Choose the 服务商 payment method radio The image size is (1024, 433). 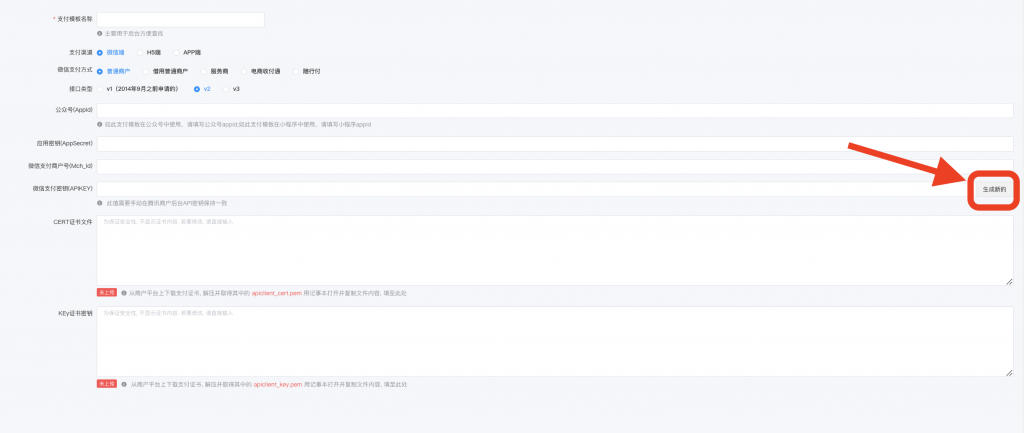click(205, 71)
